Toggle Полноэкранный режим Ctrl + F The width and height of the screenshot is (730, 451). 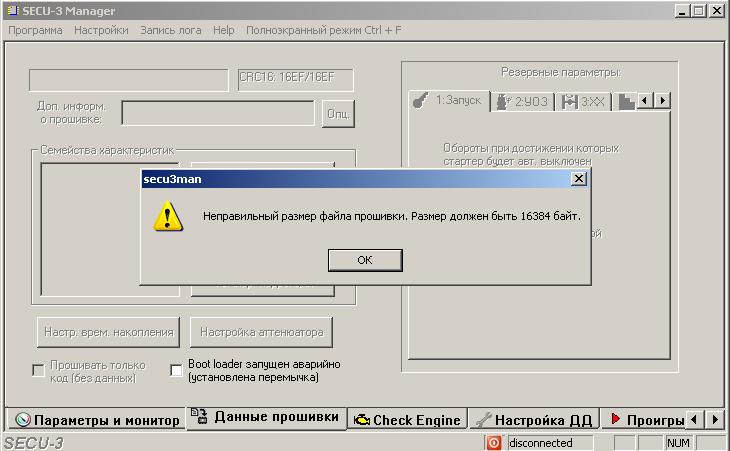pyautogui.click(x=323, y=30)
